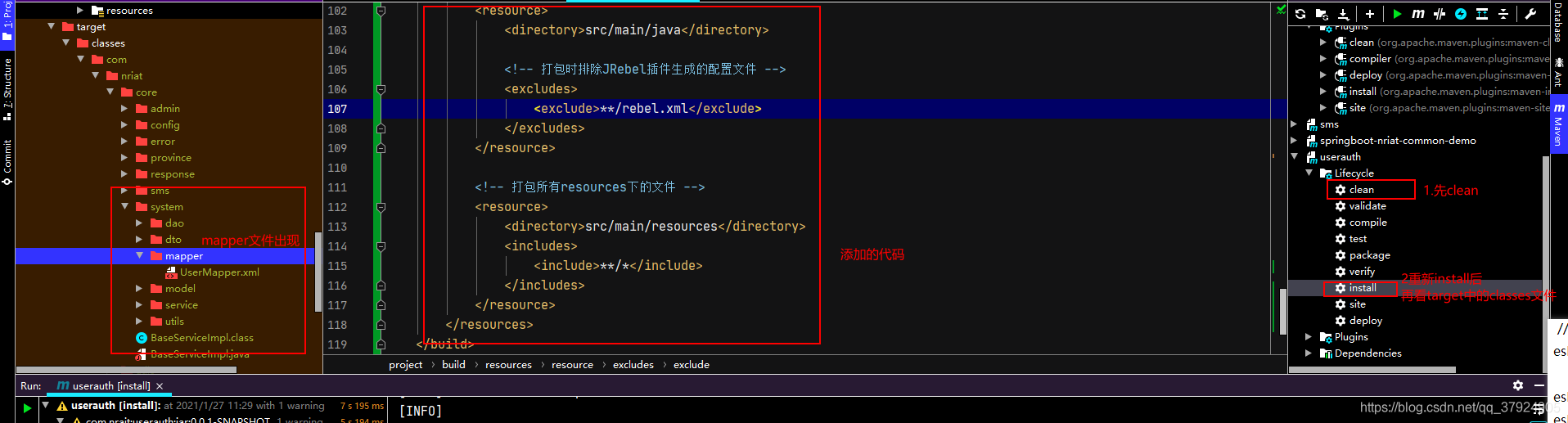The width and height of the screenshot is (1568, 423).
Task: Select the verify lifecycle goal
Action: [1362, 272]
